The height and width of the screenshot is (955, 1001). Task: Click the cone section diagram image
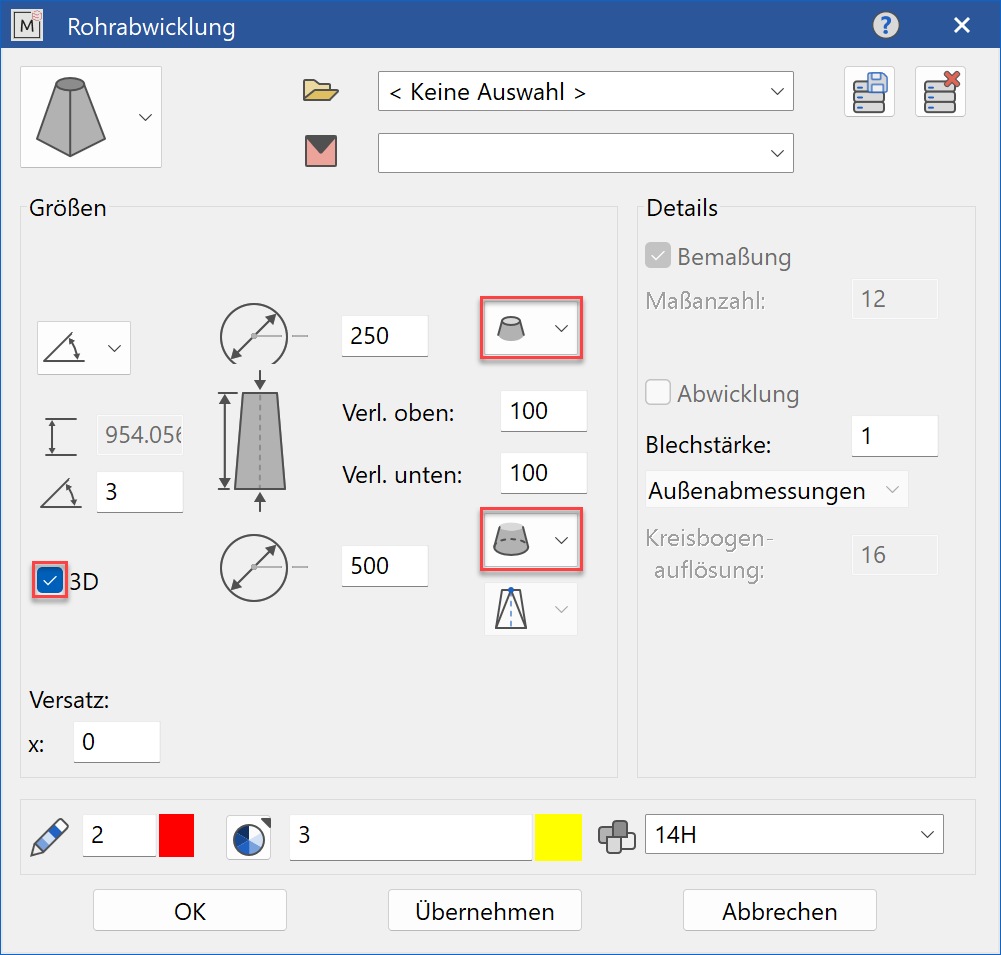(x=253, y=440)
